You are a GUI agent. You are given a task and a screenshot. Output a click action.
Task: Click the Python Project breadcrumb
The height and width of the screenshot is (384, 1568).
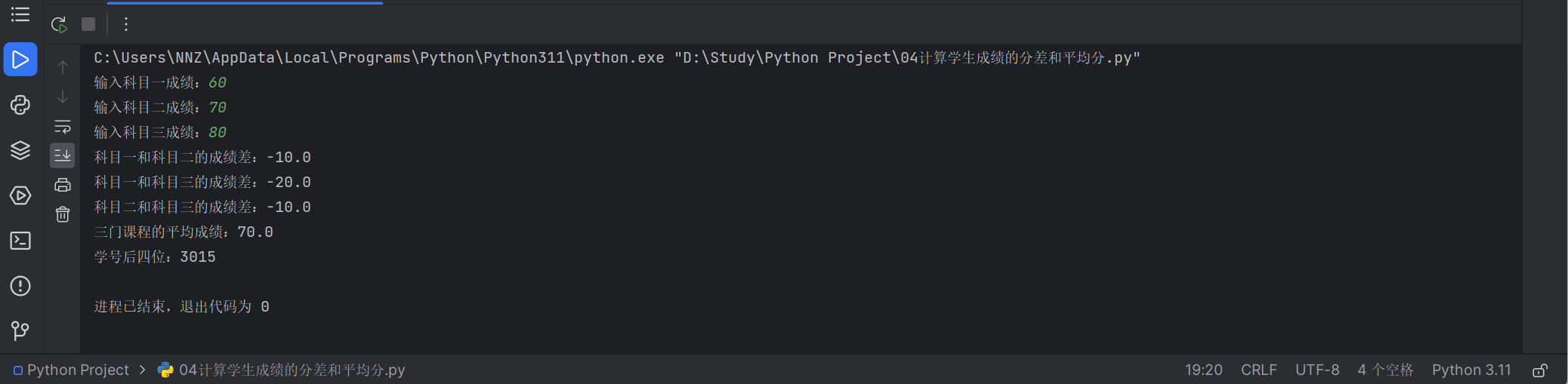[x=77, y=370]
